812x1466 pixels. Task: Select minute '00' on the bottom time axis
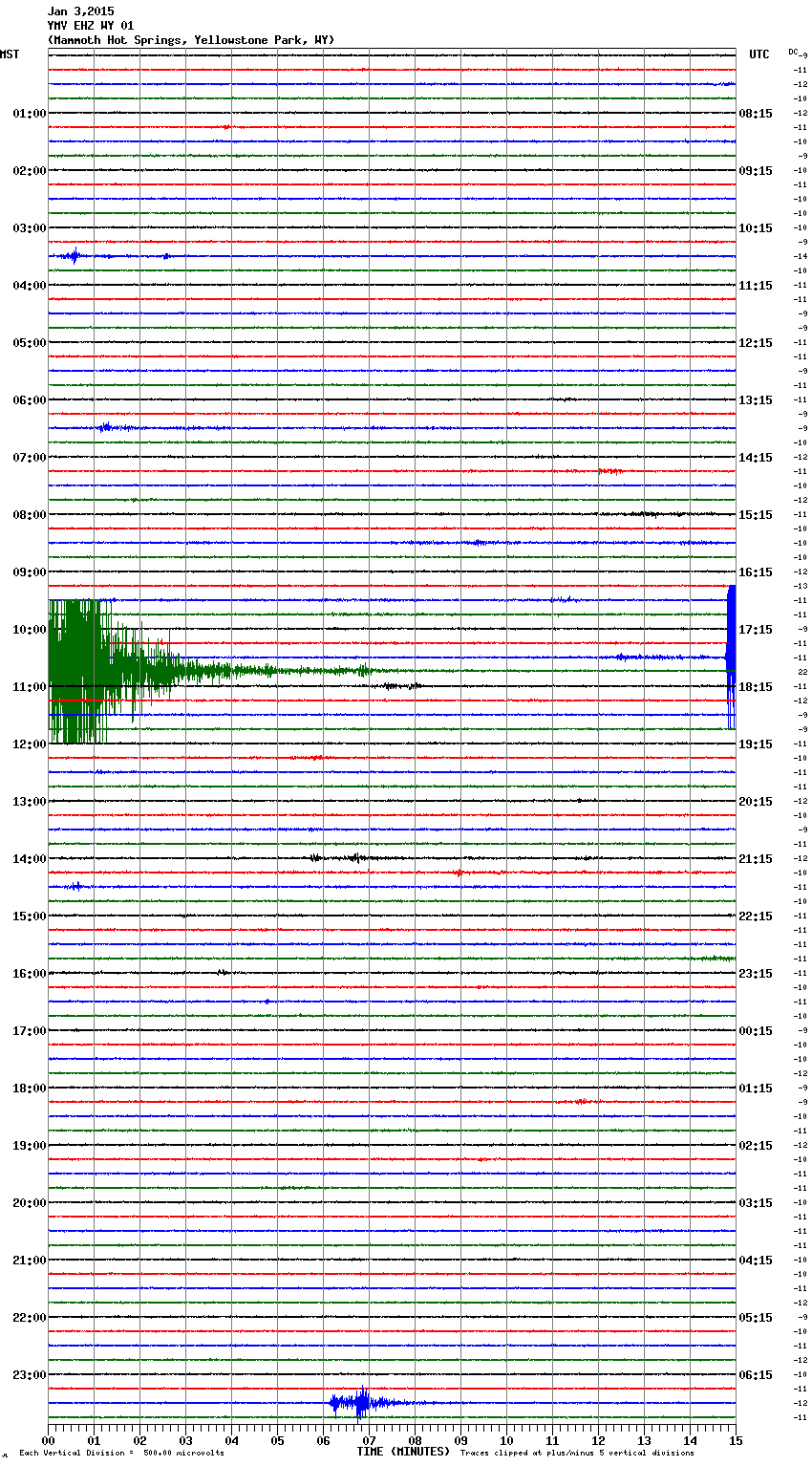click(x=48, y=1441)
